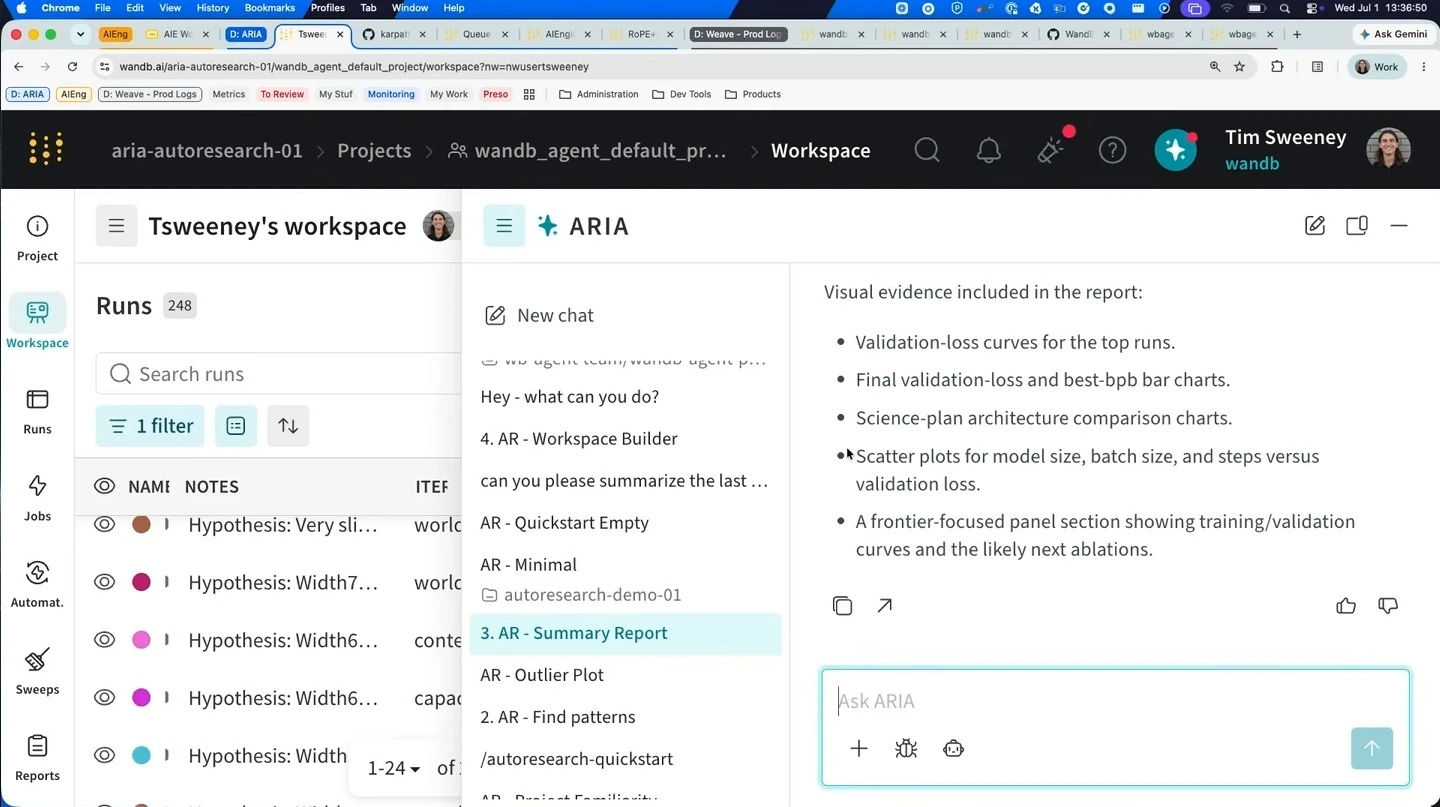Open the Project page in the sidebar

[x=37, y=239]
